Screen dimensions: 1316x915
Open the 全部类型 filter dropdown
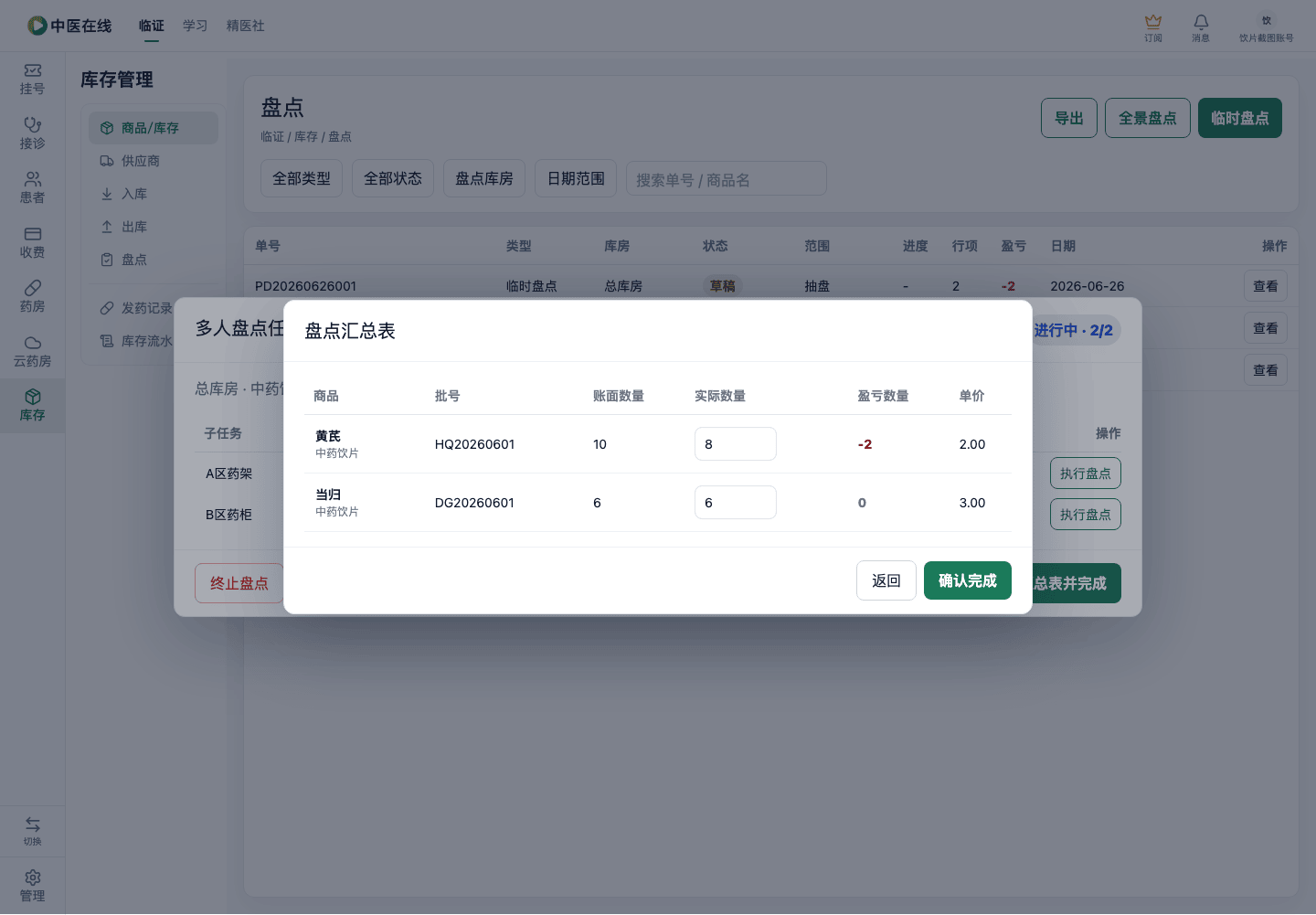[302, 178]
